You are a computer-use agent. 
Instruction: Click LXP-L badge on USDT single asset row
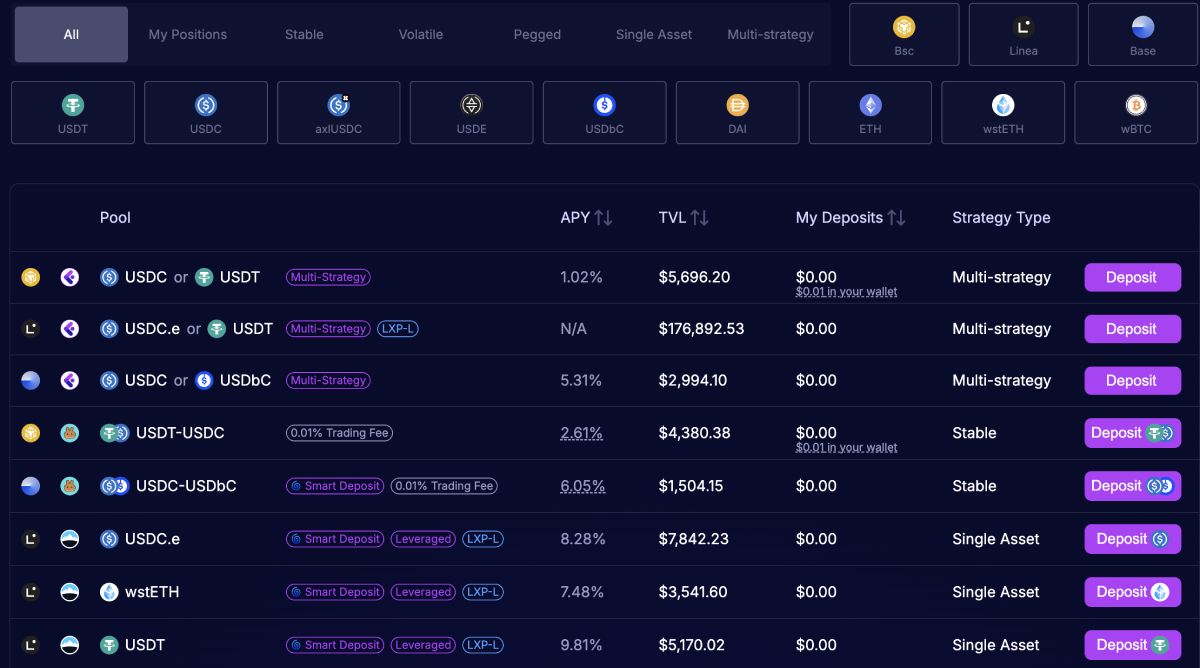point(482,645)
